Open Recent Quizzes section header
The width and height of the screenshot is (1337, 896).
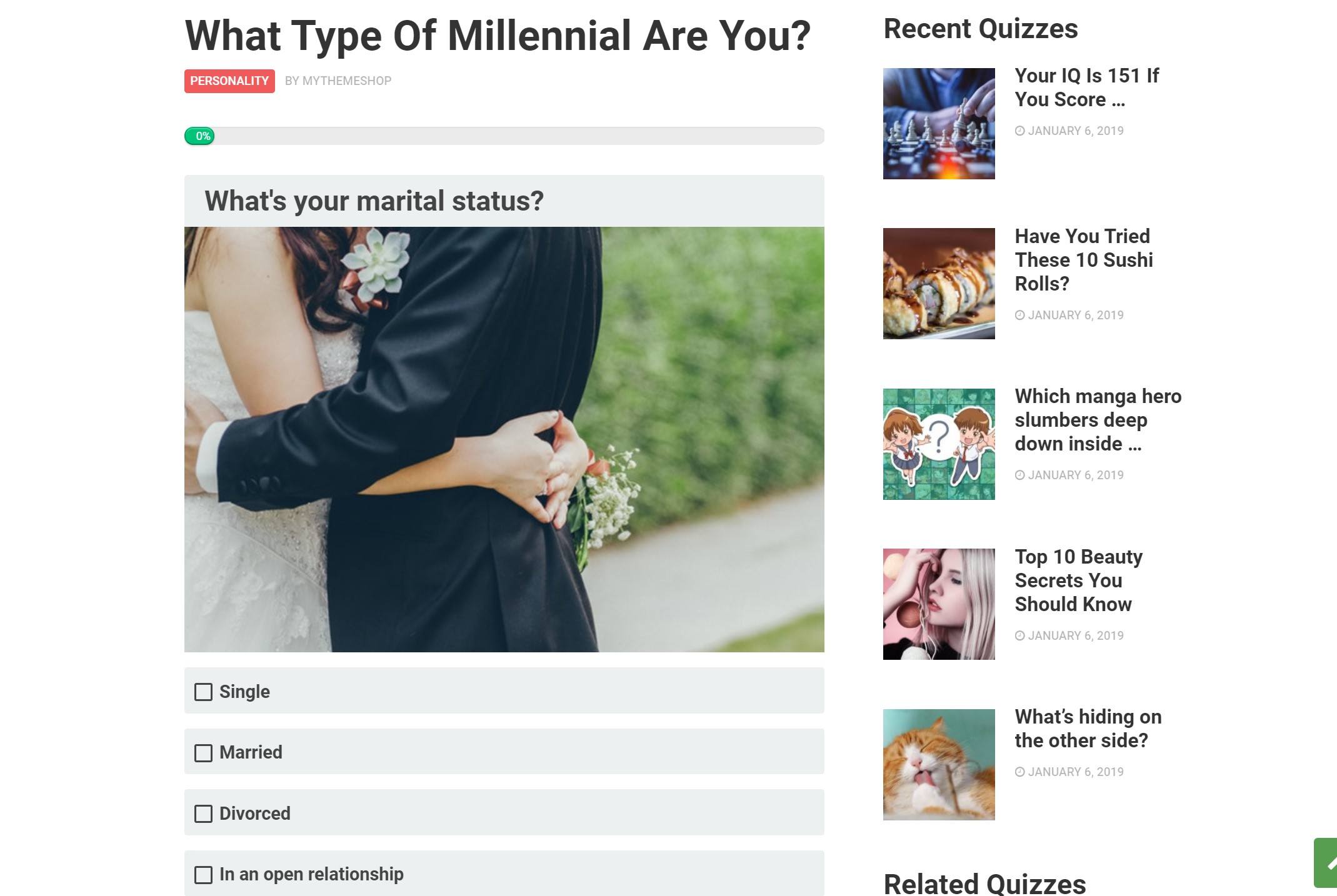(x=980, y=28)
